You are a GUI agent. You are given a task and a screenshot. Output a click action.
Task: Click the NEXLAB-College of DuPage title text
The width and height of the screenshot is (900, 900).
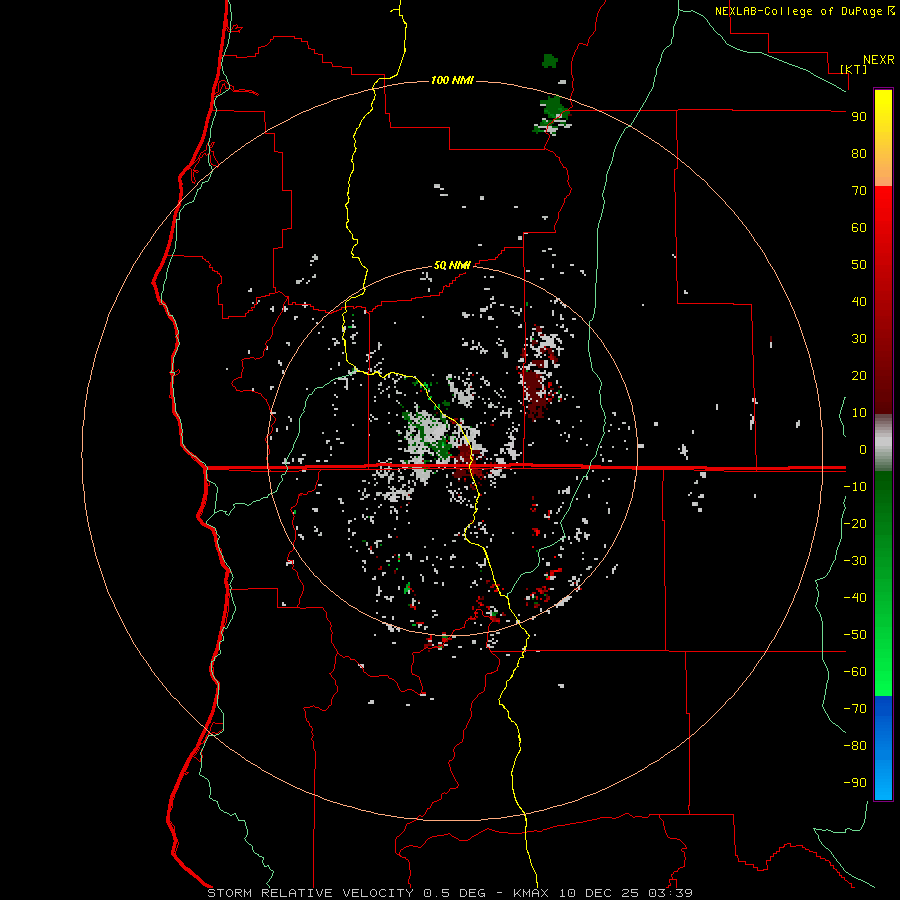(x=799, y=11)
